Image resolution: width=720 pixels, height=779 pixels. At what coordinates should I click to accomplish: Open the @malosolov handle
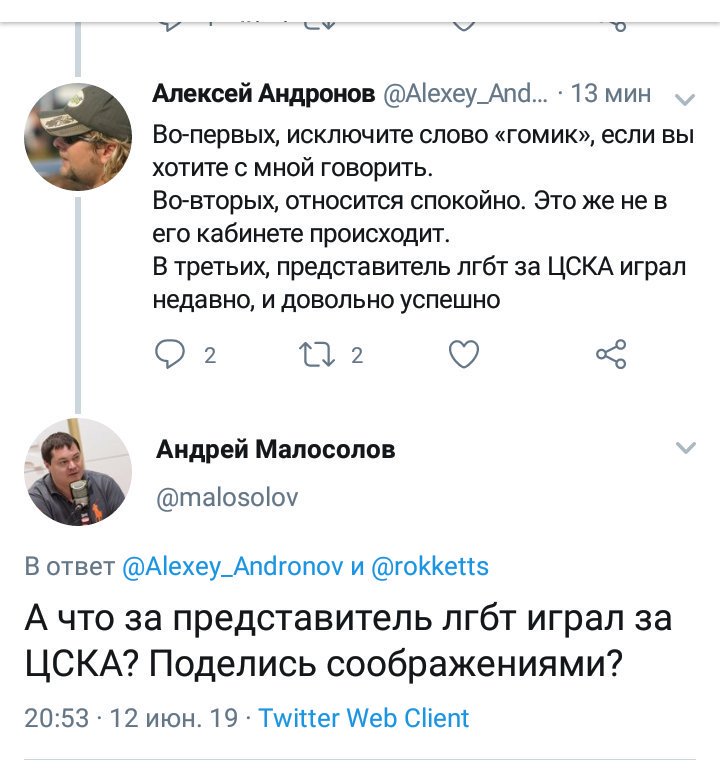point(227,495)
